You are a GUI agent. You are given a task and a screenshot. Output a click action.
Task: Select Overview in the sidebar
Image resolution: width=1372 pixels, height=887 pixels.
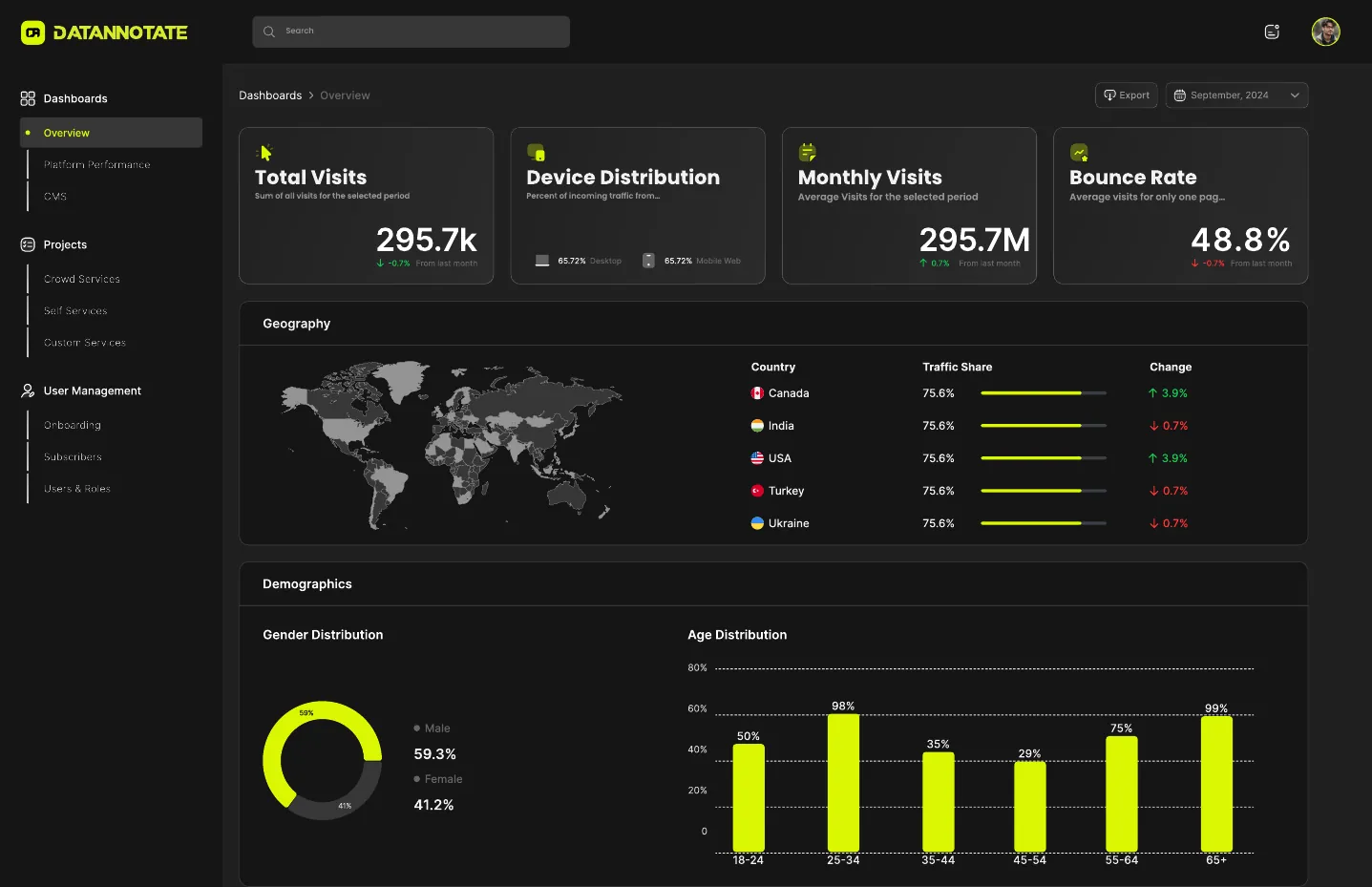click(x=111, y=133)
